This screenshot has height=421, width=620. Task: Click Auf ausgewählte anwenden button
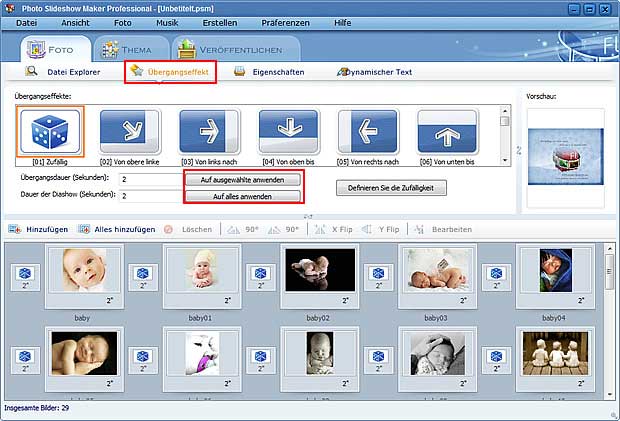click(243, 180)
